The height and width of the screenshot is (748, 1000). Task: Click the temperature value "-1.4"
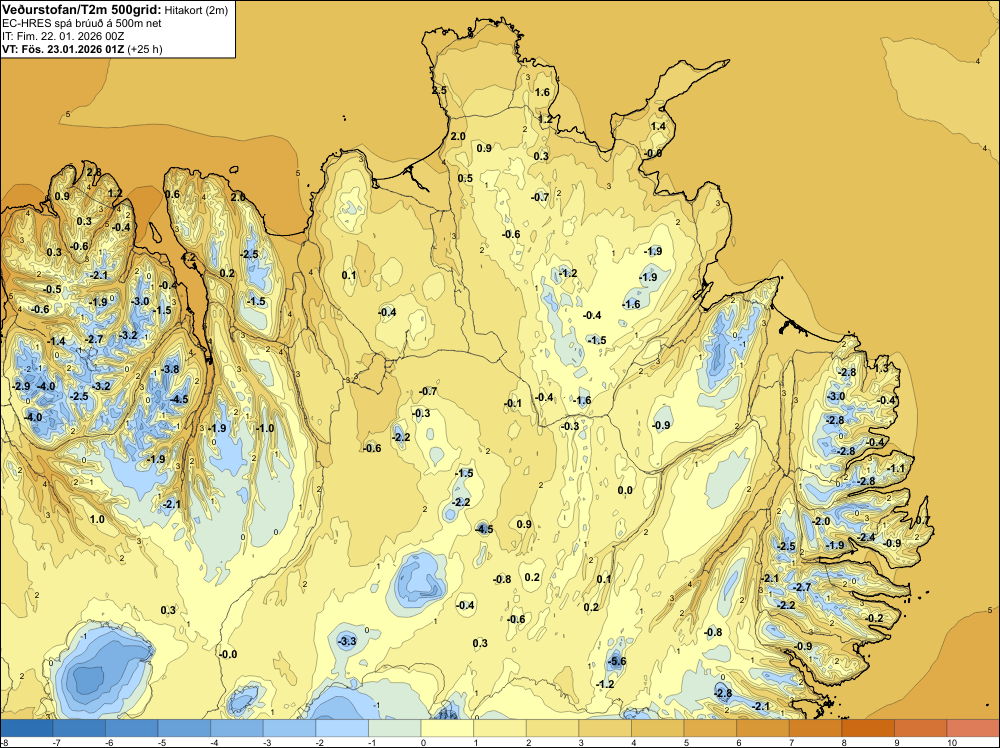click(56, 341)
